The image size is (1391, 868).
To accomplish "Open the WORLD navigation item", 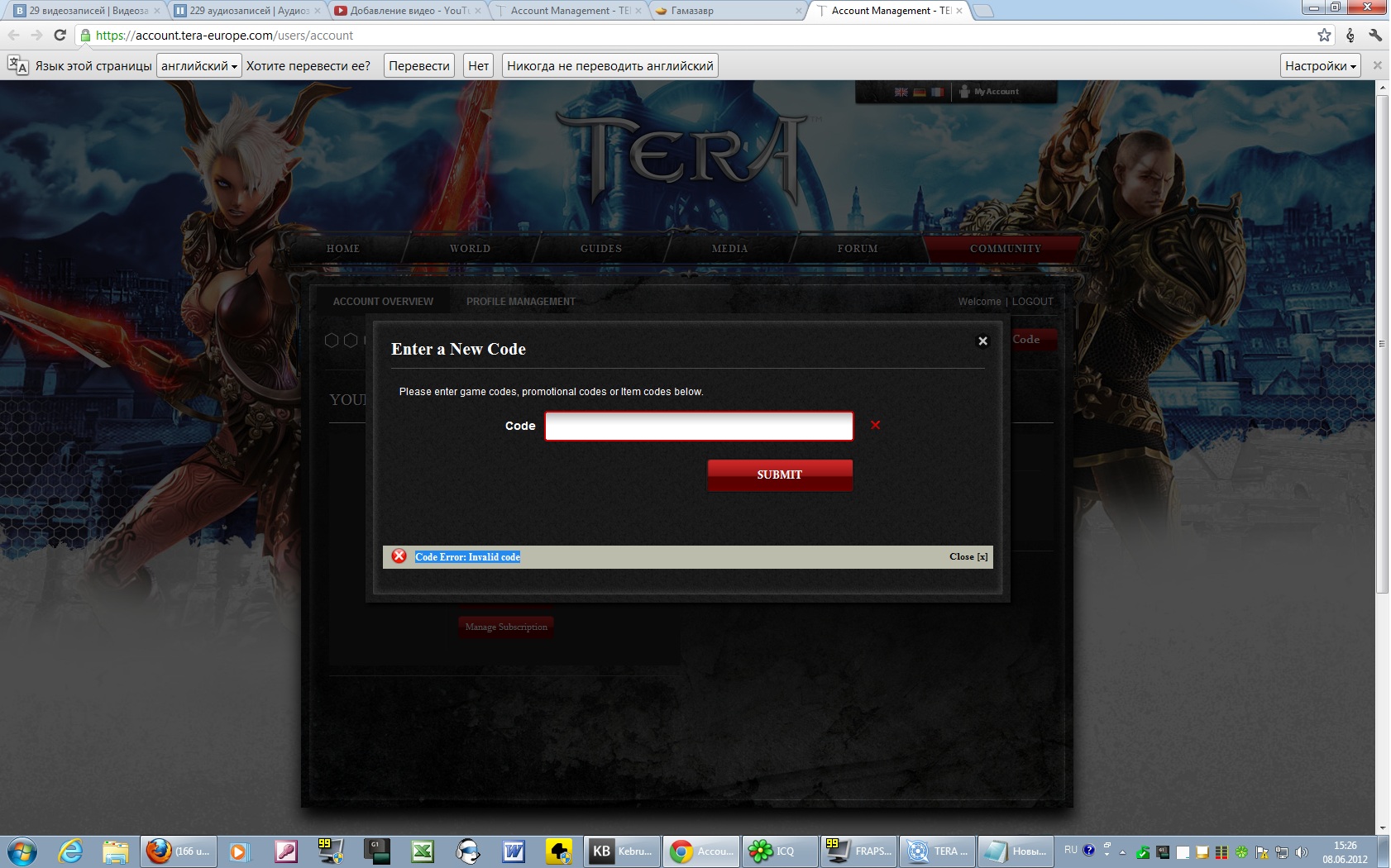I will point(470,248).
